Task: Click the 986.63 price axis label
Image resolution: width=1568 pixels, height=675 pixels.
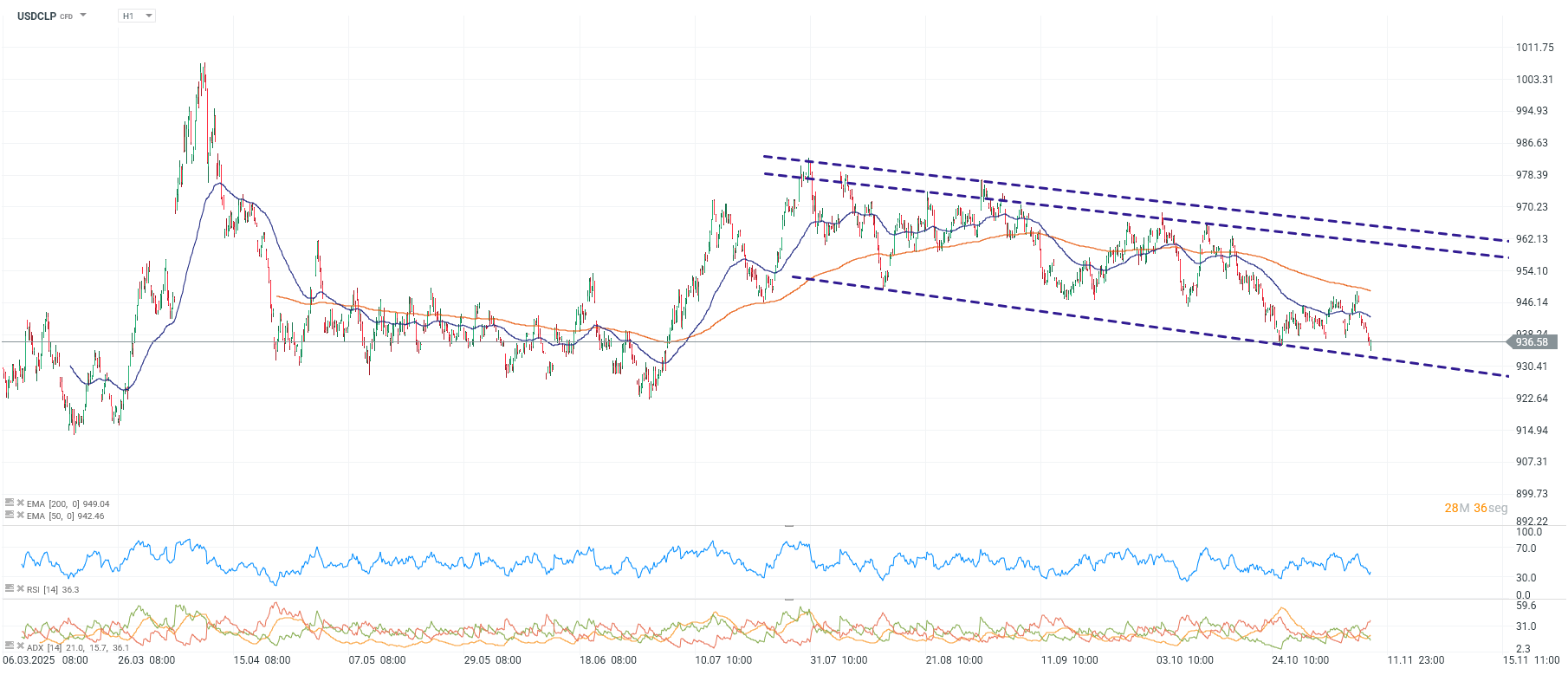Action: click(x=1532, y=143)
